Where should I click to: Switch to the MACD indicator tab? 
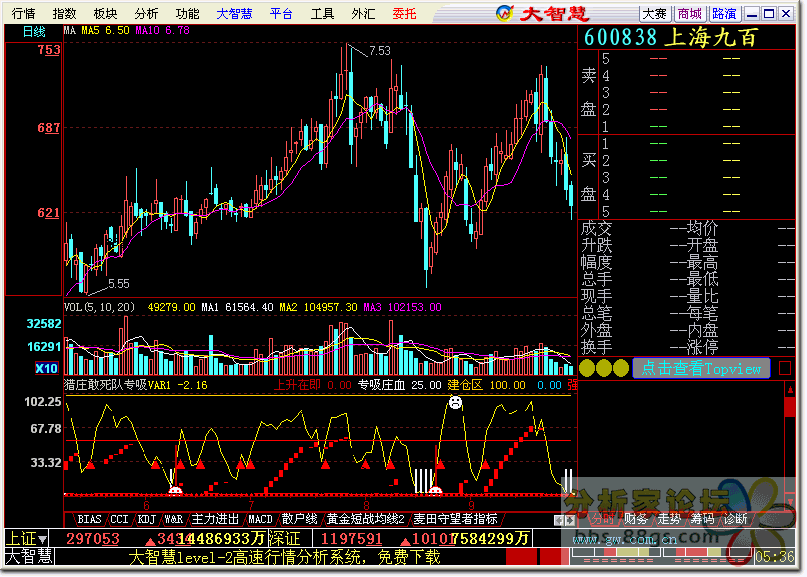pos(260,519)
